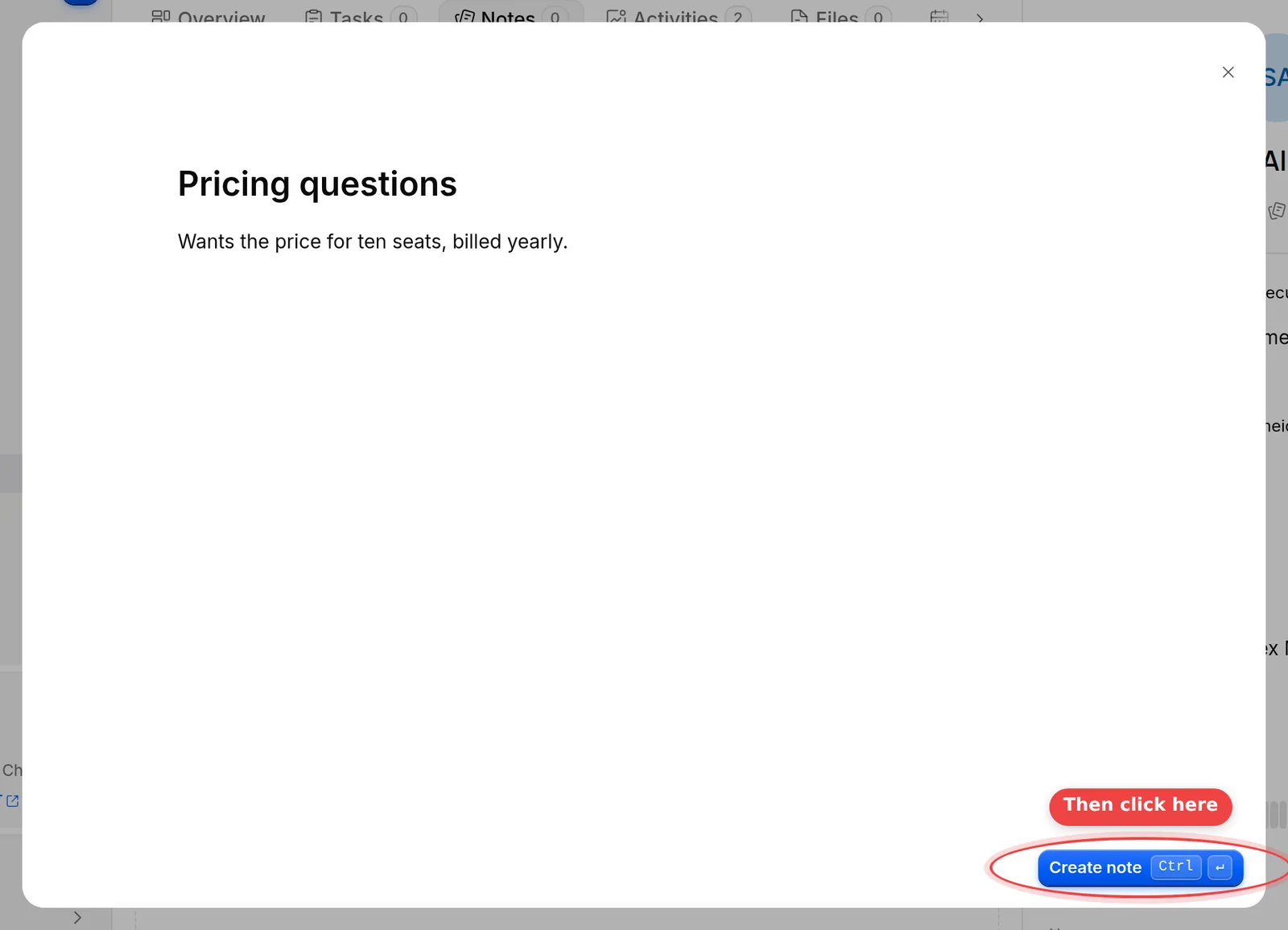Click the note body text about ten seats
Viewport: 1288px width, 930px height.
pos(373,242)
